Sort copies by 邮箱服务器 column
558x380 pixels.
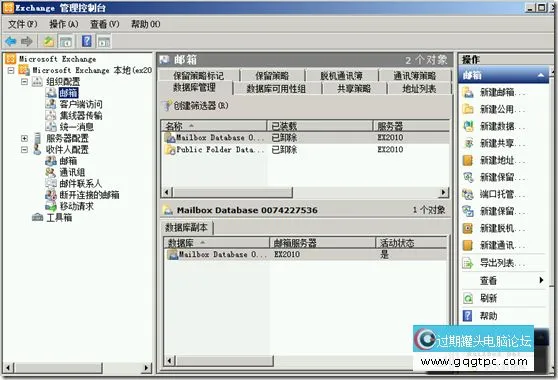(x=322, y=243)
